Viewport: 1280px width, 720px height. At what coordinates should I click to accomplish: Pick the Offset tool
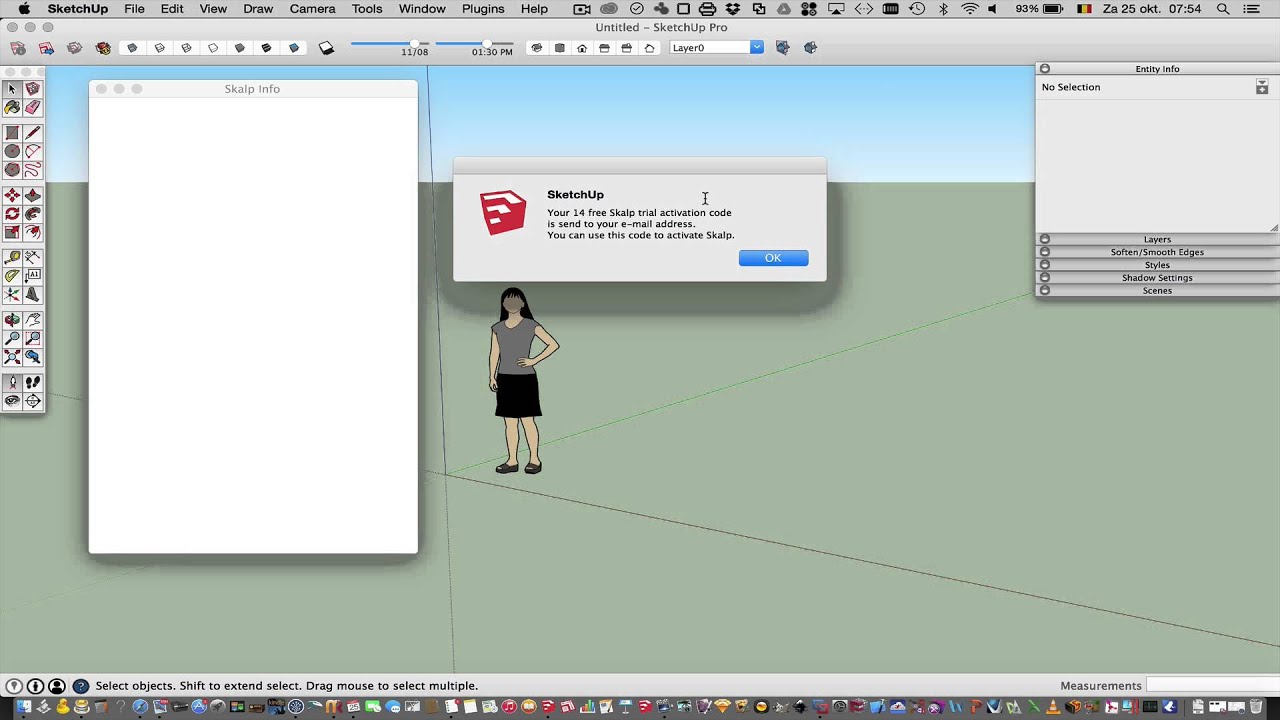33,232
